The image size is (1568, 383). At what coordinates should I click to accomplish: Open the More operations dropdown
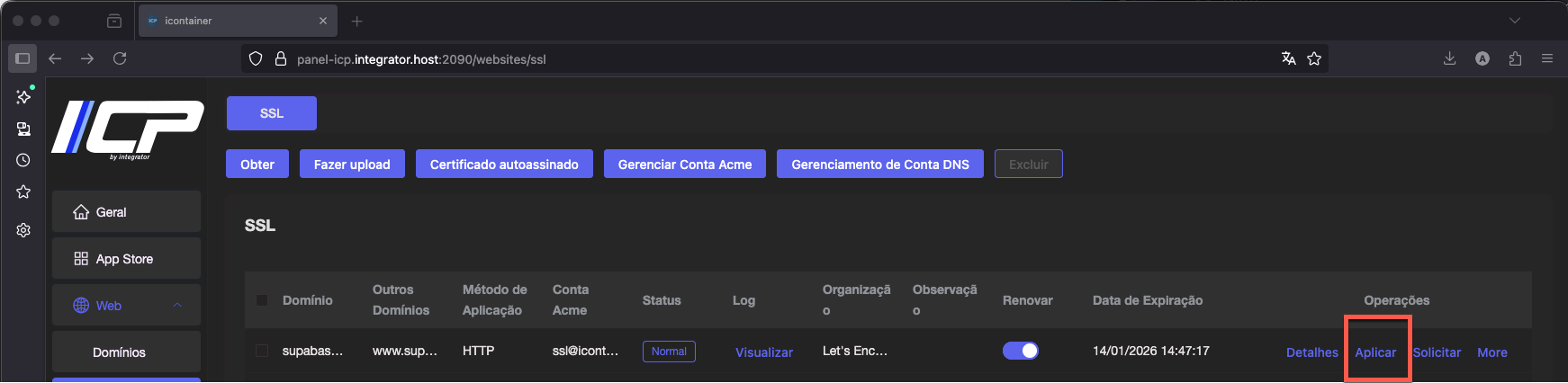point(1492,352)
